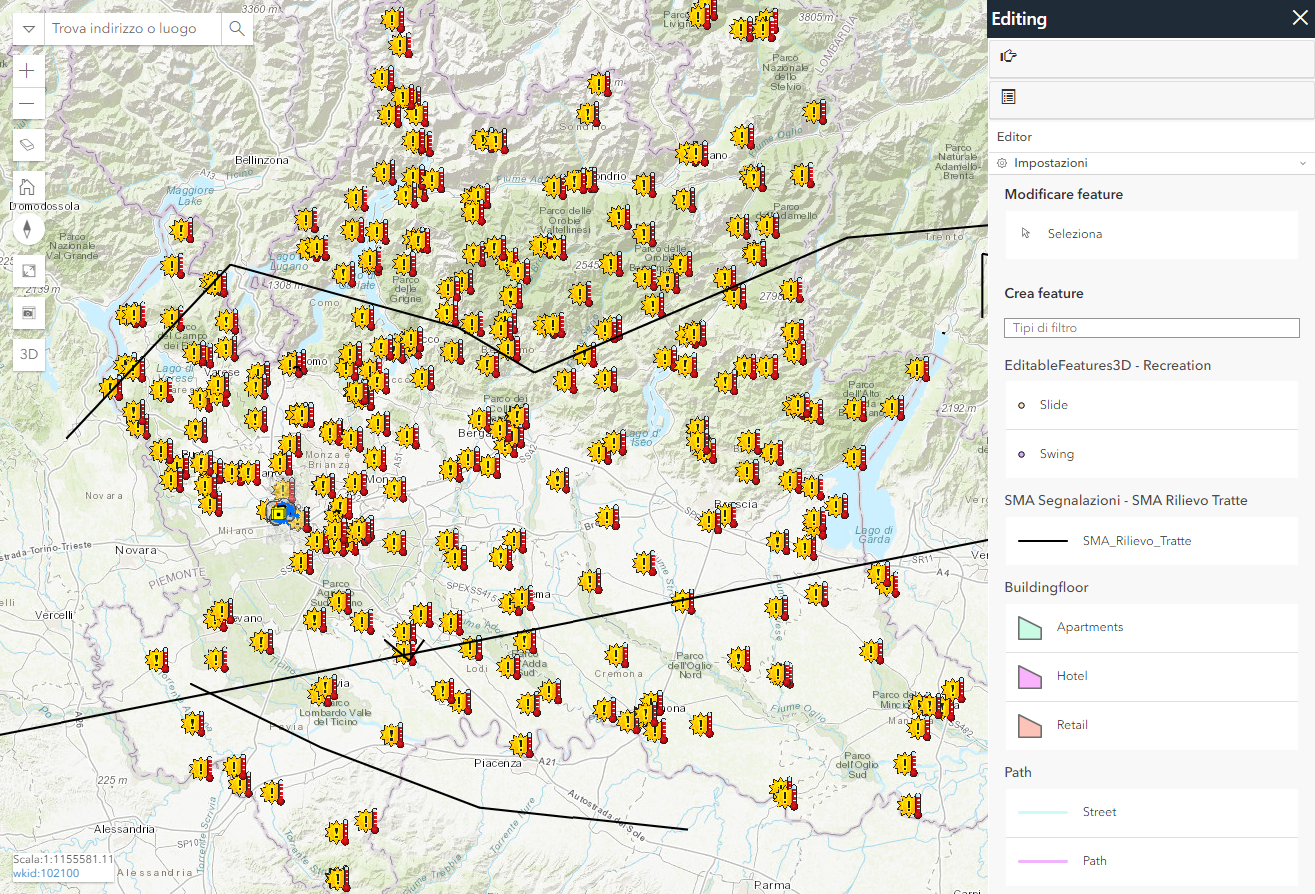
Task: Toggle fullscreen map view
Action: click(x=28, y=271)
